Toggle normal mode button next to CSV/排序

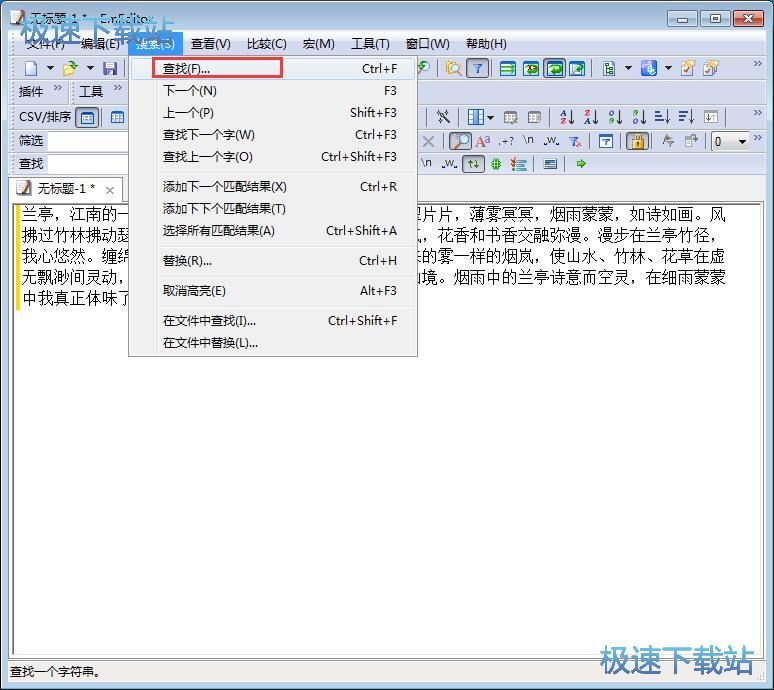pos(87,117)
